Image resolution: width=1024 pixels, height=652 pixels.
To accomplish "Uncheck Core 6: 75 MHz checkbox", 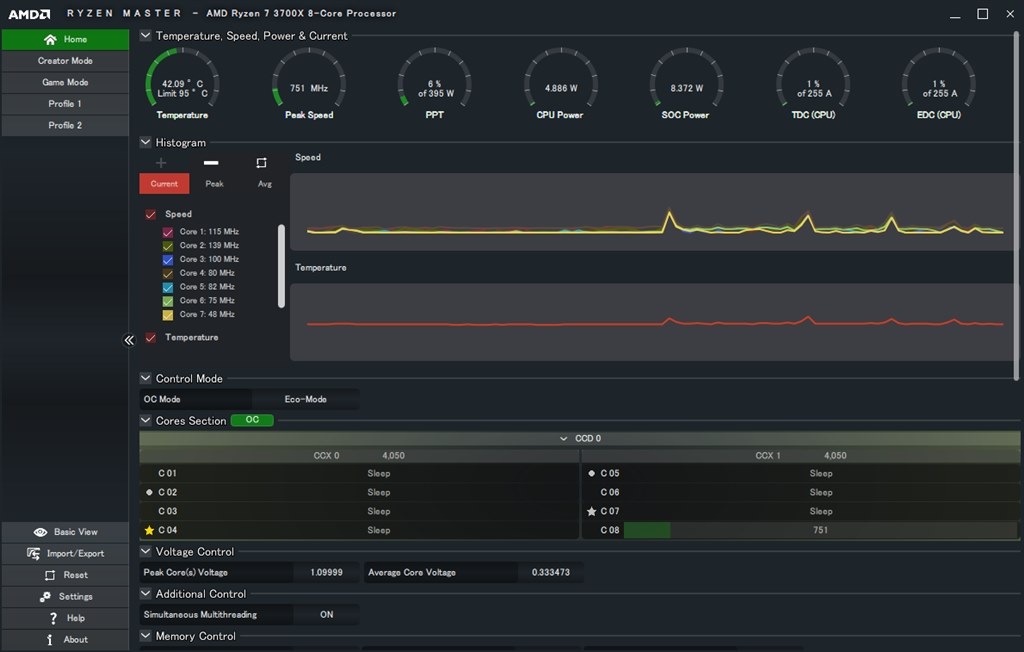I will point(168,301).
